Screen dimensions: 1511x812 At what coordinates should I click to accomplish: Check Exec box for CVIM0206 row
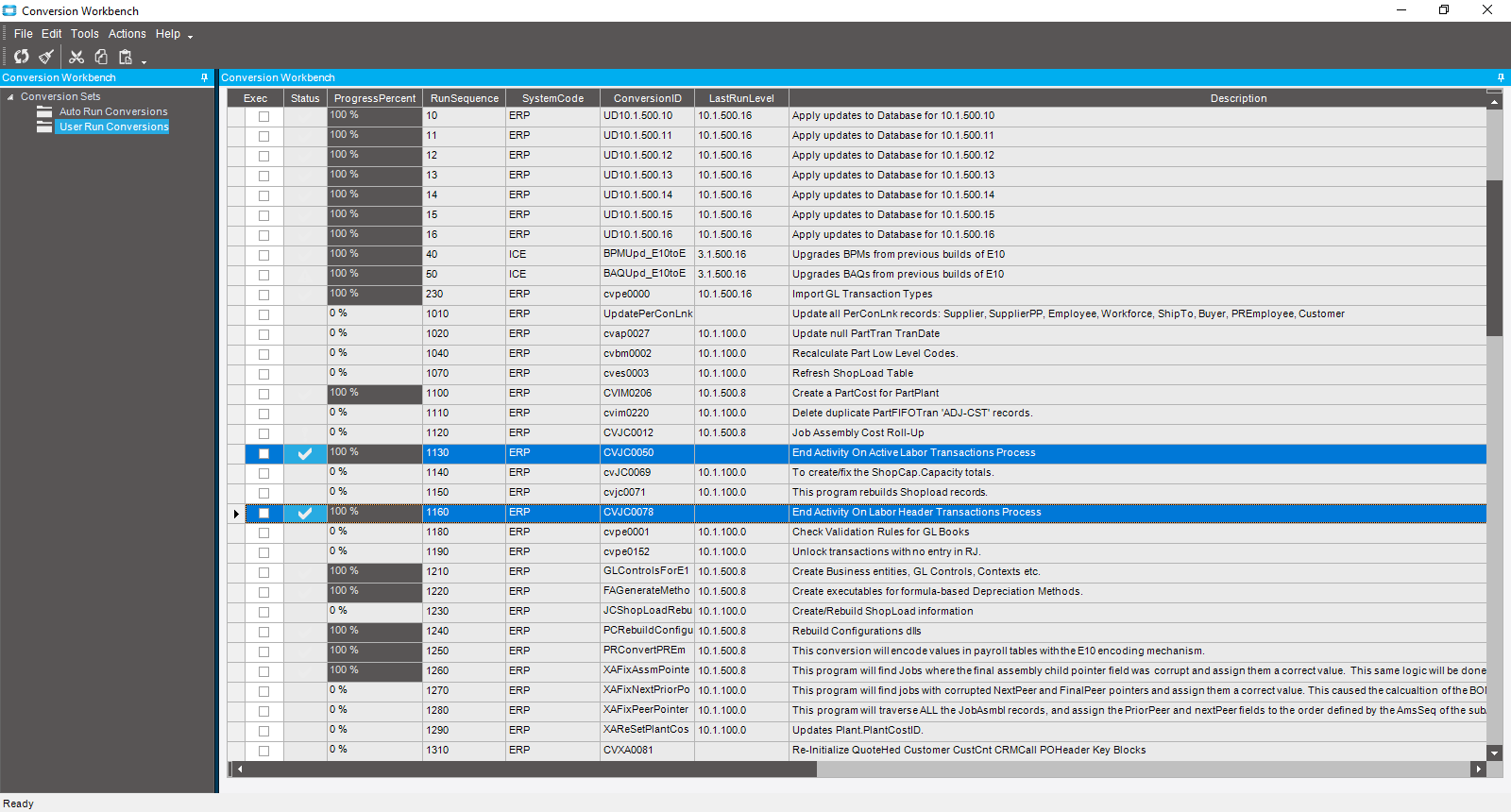tap(263, 394)
